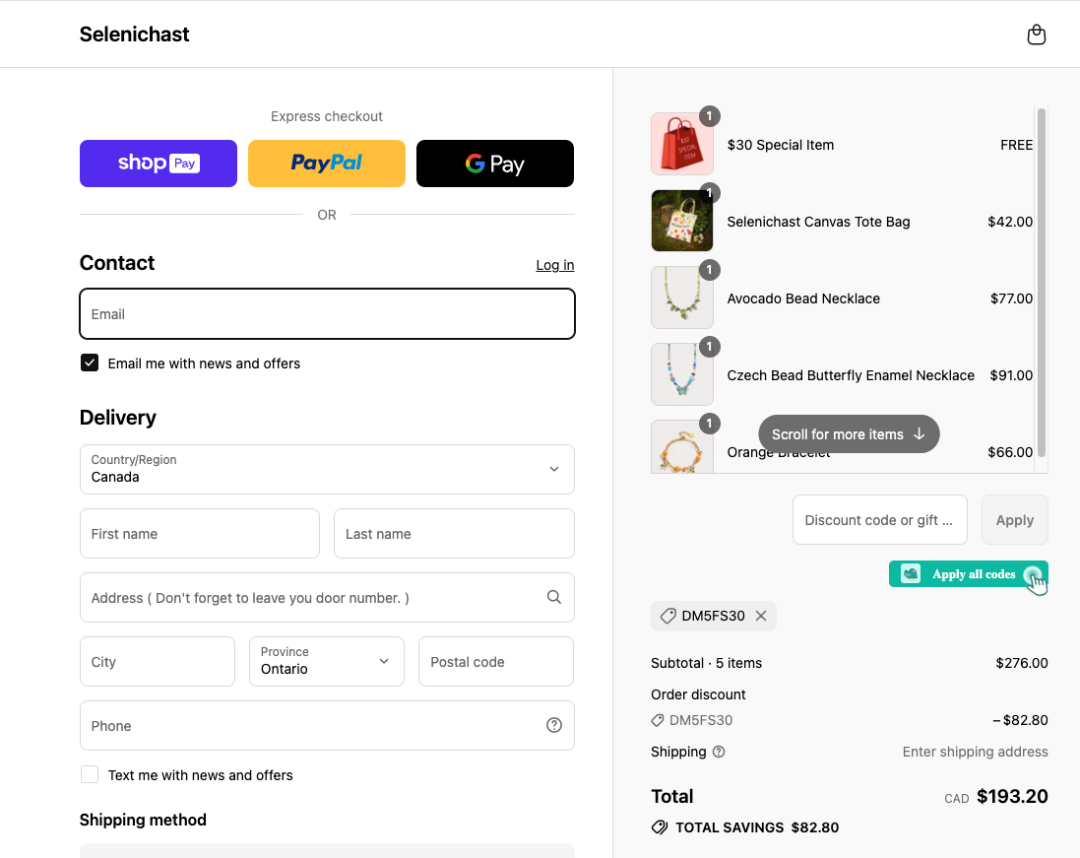Click the order items list scrollbar
Image resolution: width=1080 pixels, height=858 pixels.
1041,280
